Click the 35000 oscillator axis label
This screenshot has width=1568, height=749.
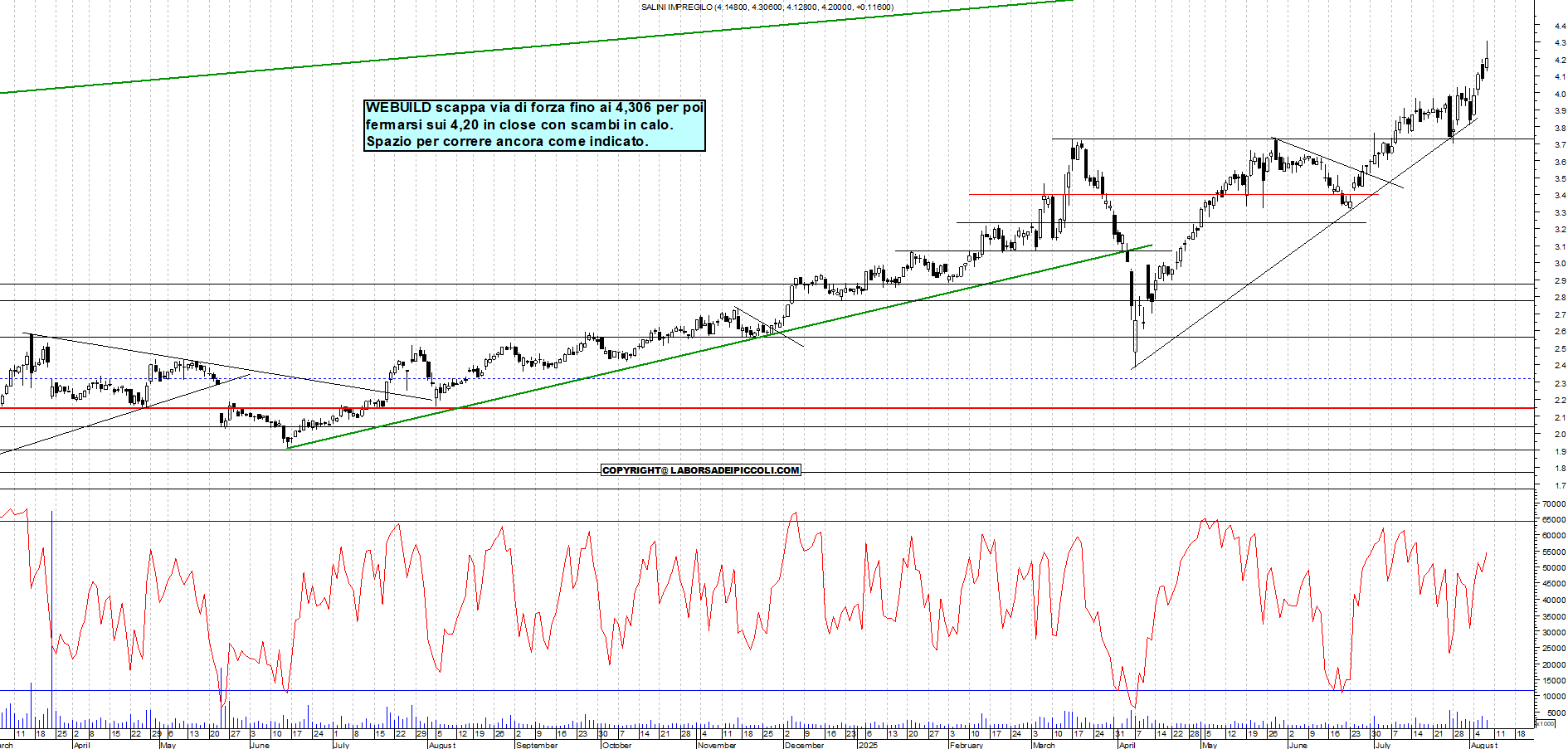1555,616
